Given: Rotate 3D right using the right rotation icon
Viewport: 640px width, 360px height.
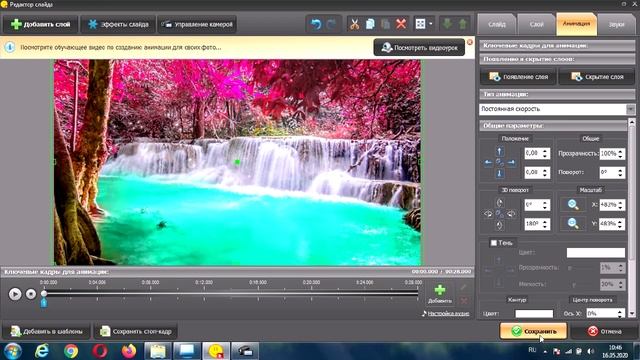Looking at the screenshot, I should tap(511, 213).
